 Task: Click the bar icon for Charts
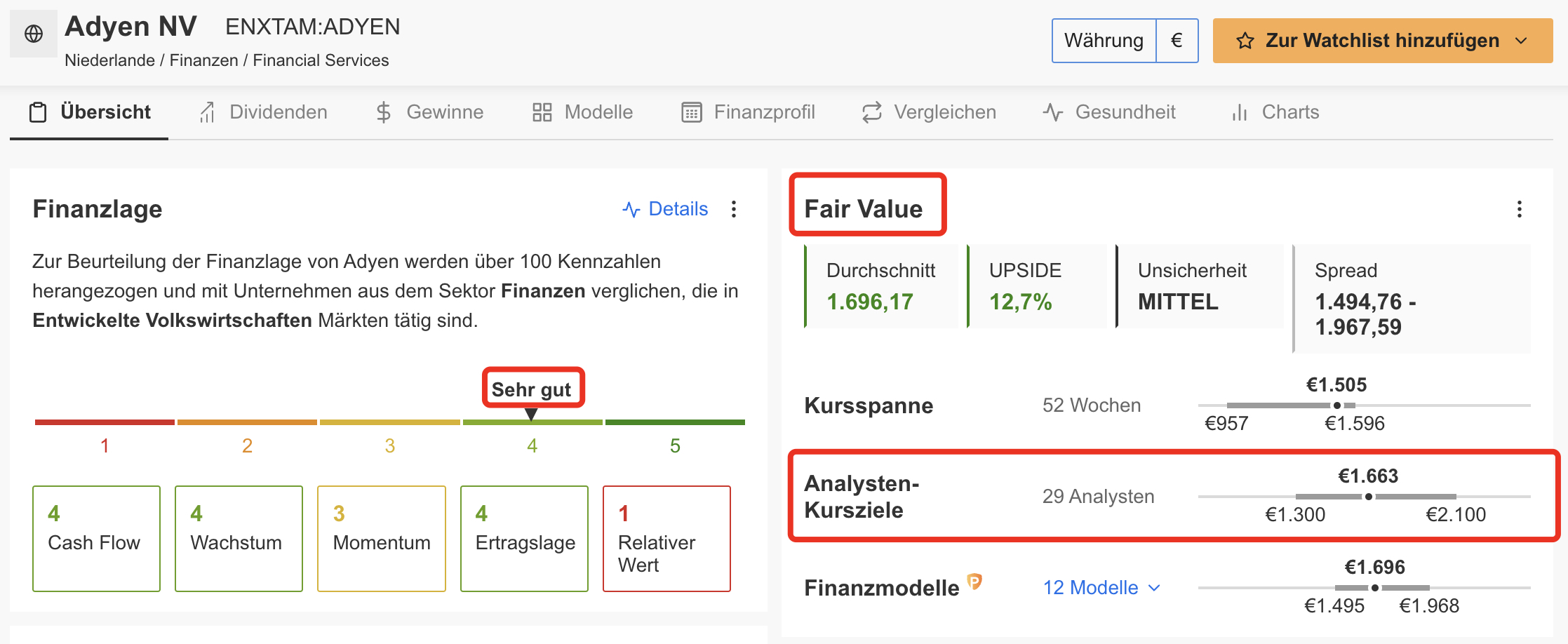[x=1240, y=112]
